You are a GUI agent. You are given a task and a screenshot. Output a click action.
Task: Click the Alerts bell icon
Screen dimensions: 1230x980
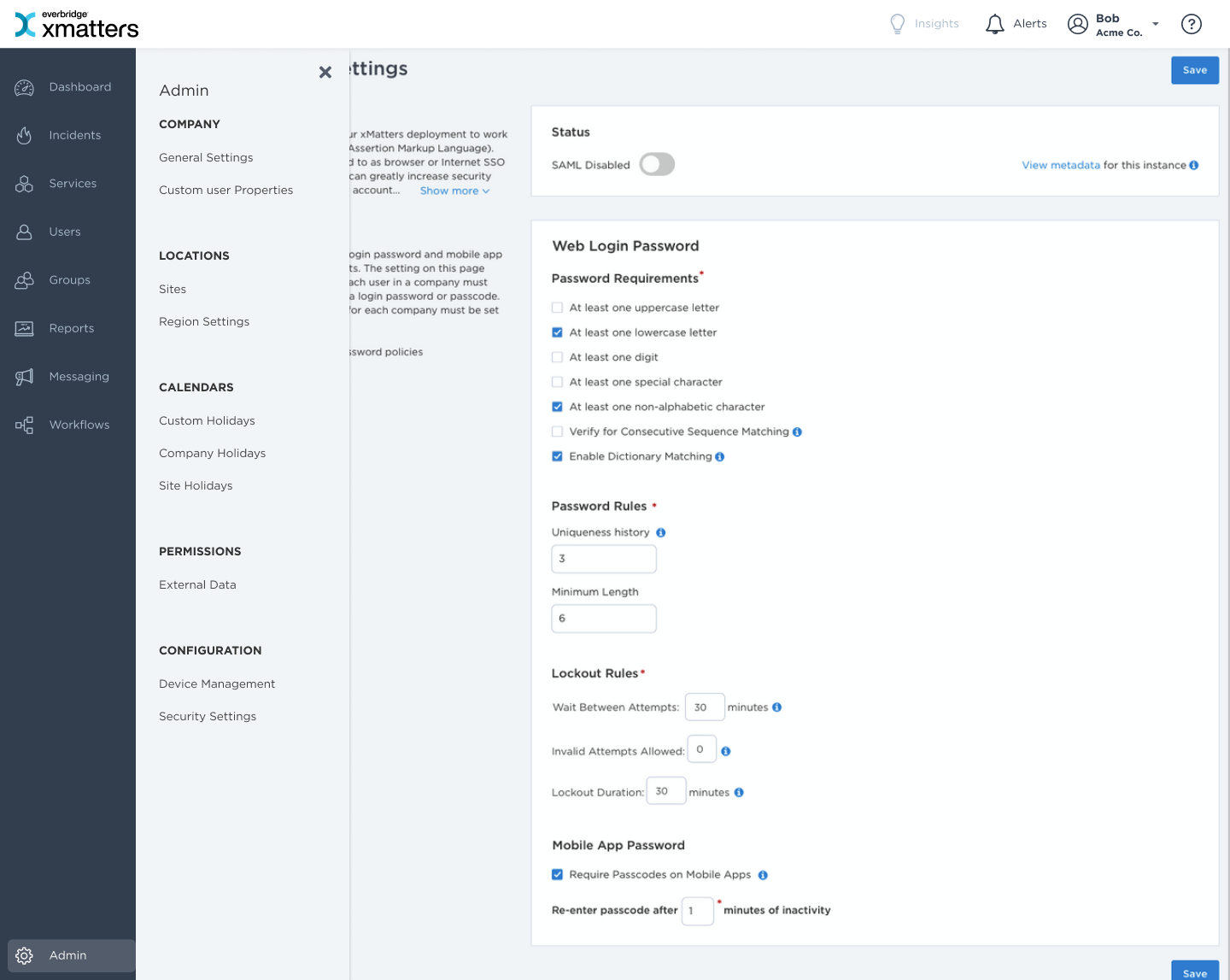(x=994, y=24)
